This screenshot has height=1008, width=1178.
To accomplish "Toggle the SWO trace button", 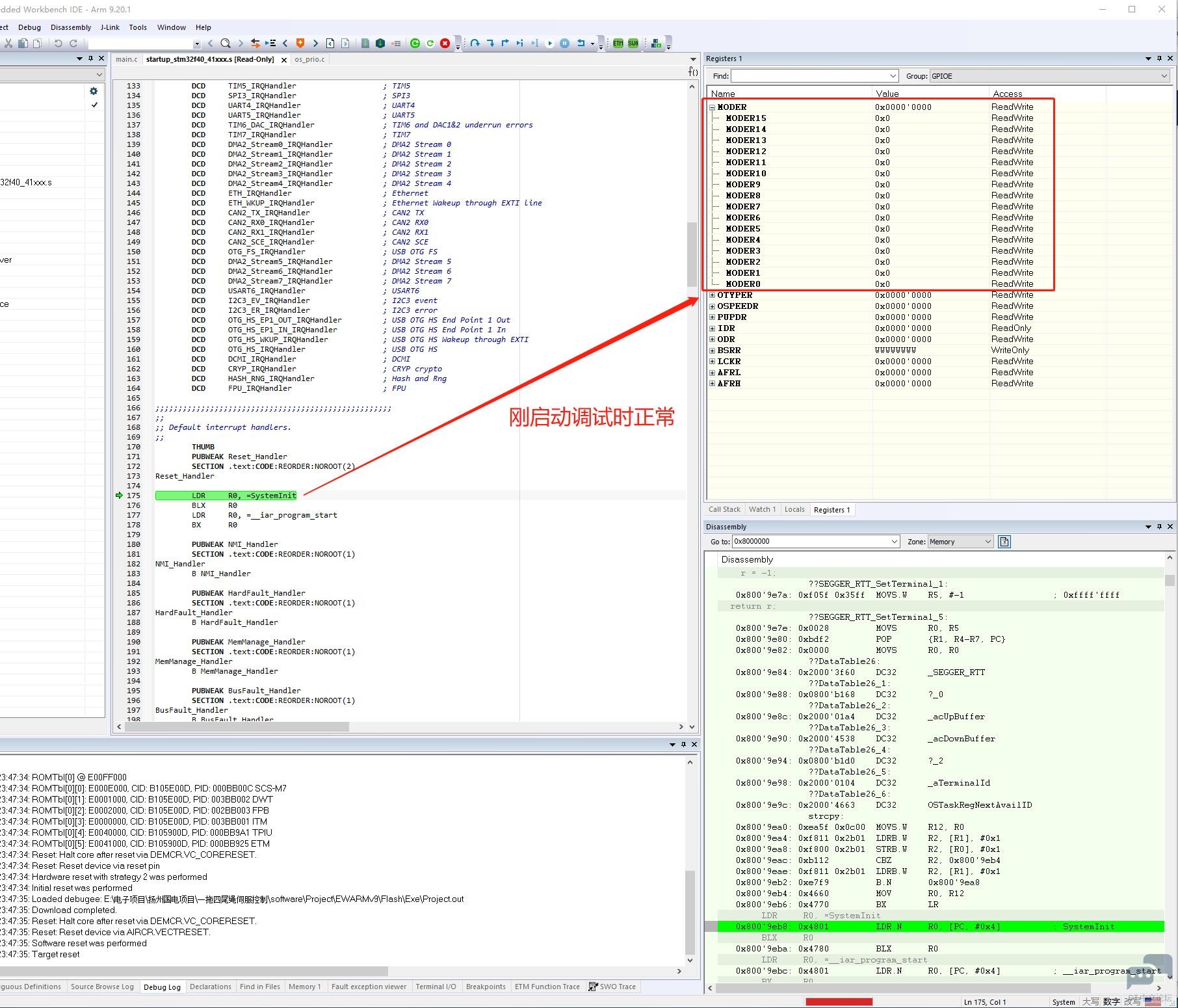I will [633, 43].
